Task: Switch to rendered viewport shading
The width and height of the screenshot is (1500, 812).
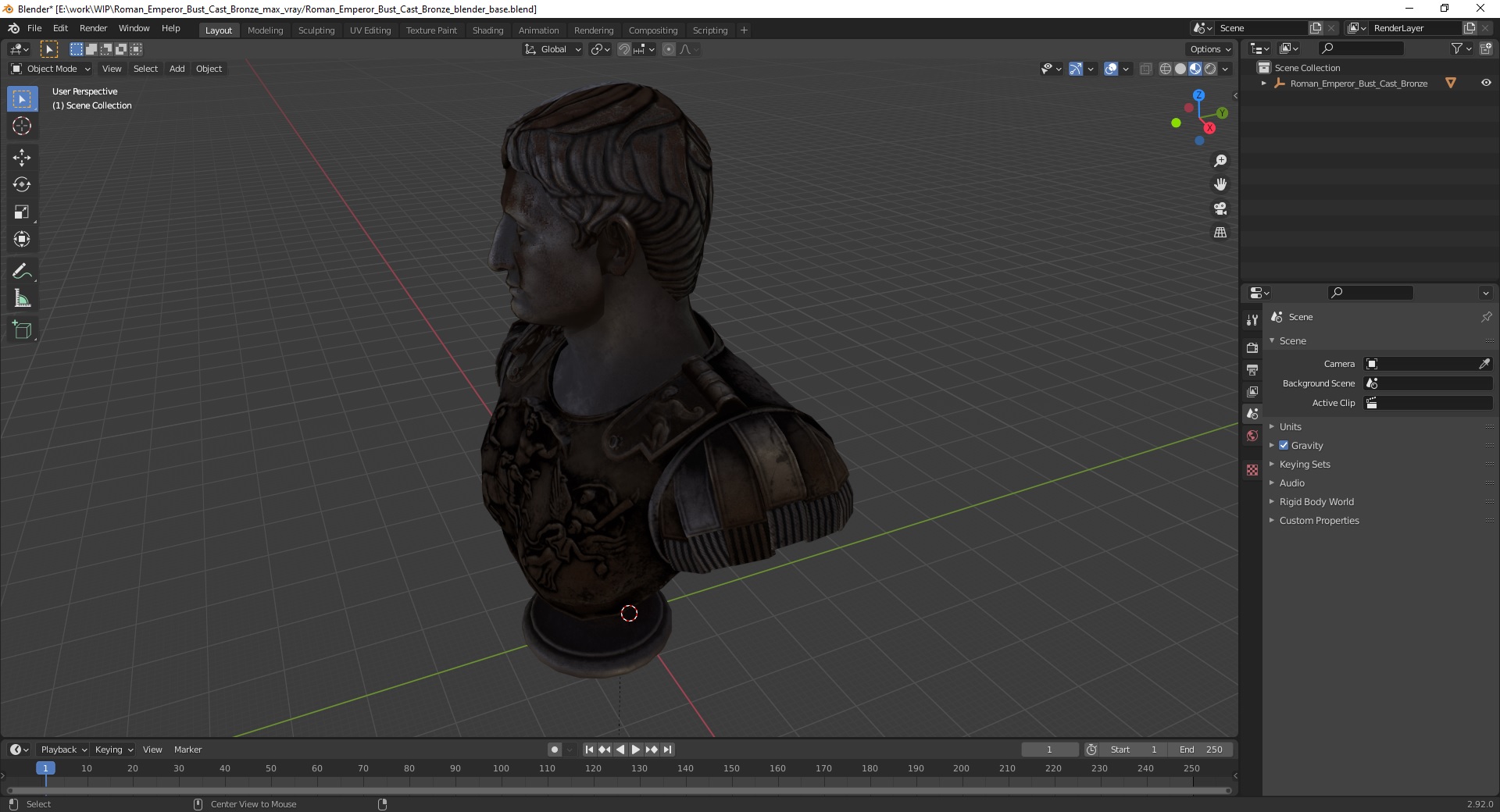Action: [x=1210, y=69]
